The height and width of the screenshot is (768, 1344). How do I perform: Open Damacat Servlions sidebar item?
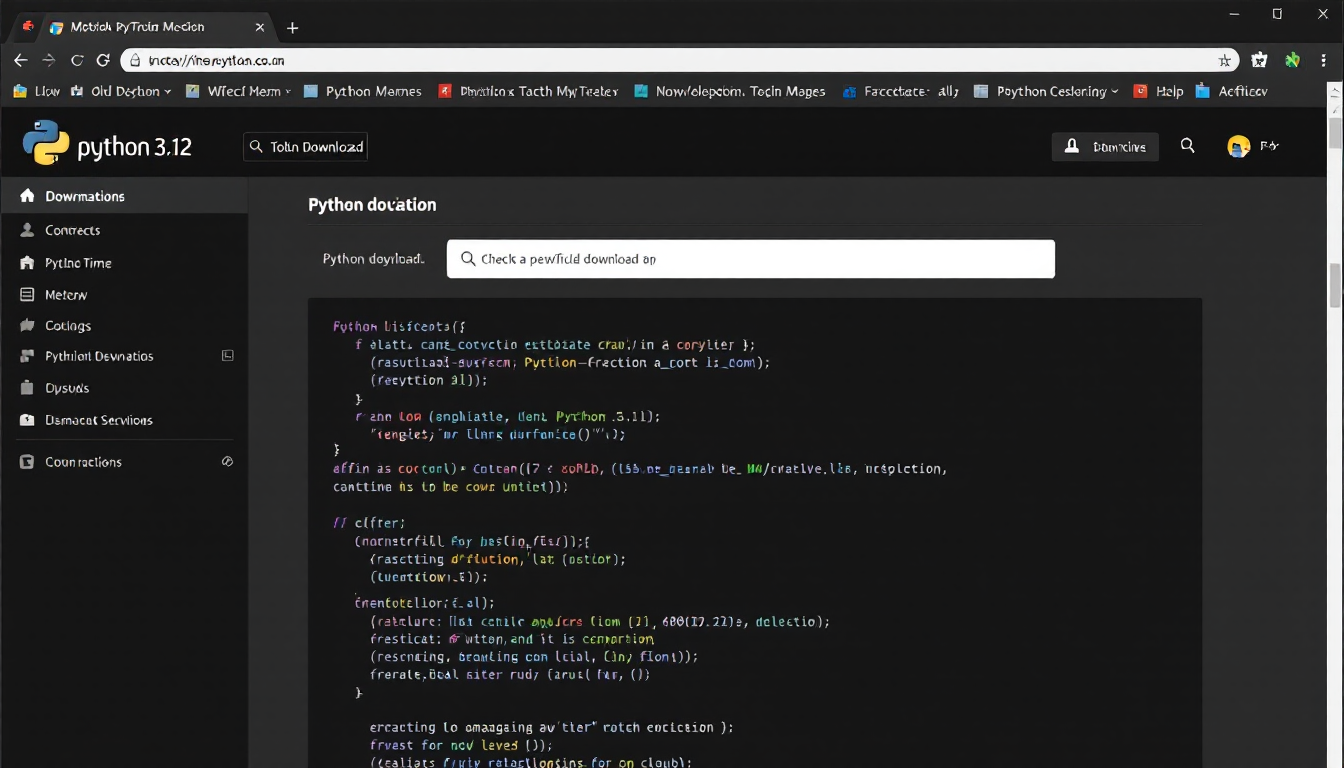(x=98, y=420)
